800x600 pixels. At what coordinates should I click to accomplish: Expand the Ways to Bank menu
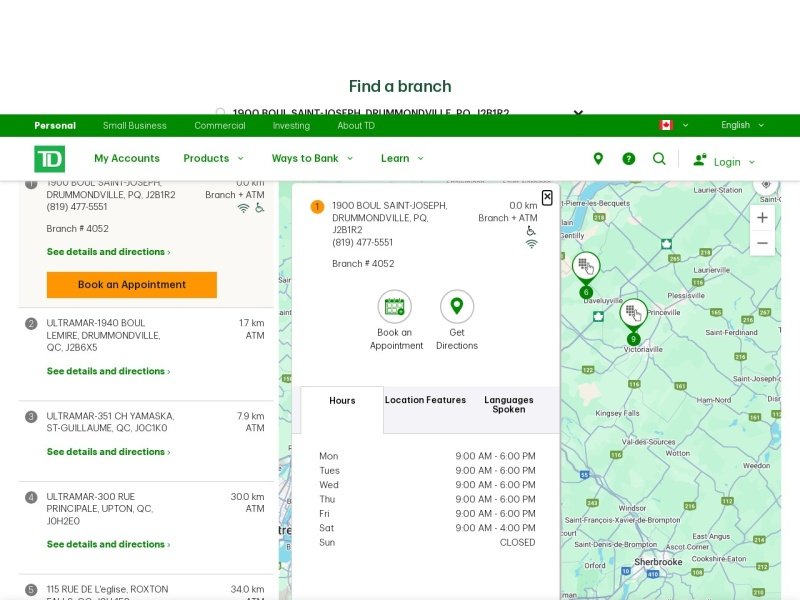tap(312, 158)
